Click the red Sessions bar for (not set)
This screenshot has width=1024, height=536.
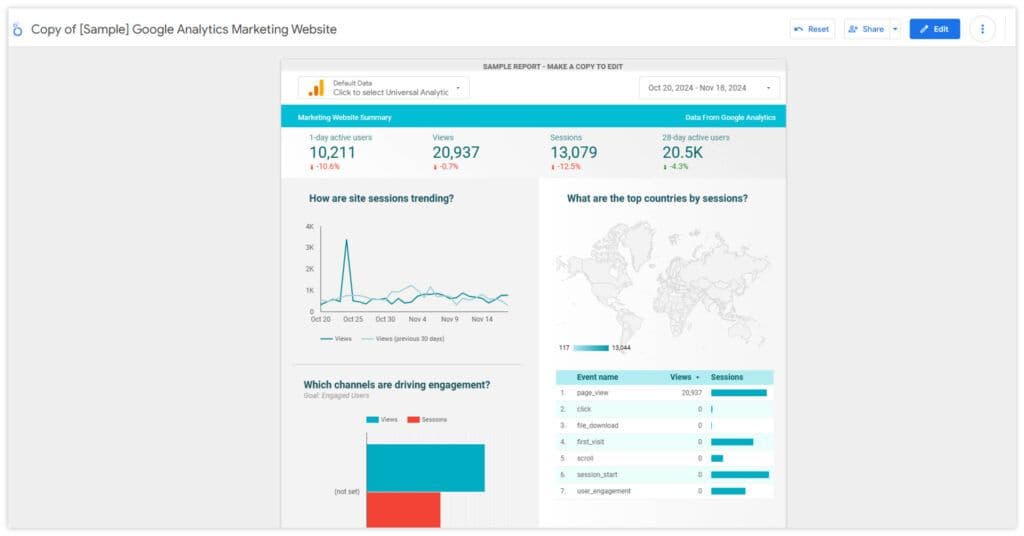click(x=403, y=510)
